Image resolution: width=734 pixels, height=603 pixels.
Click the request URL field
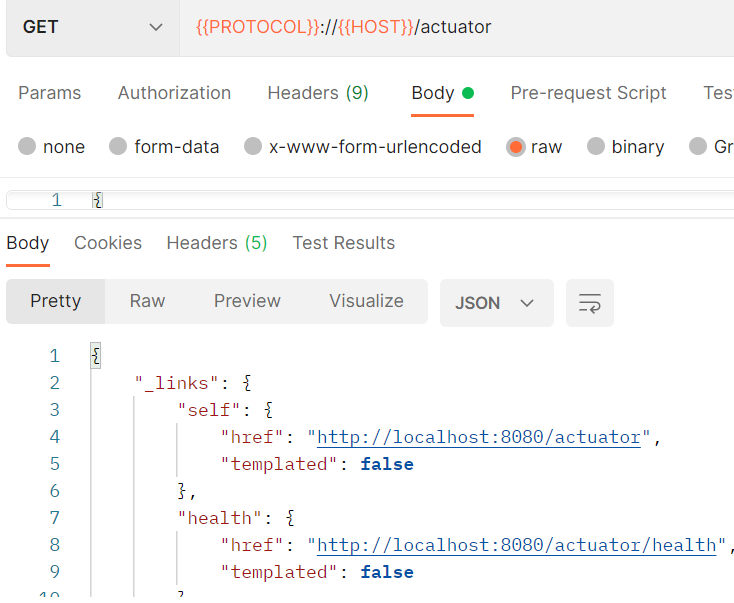coord(456,27)
